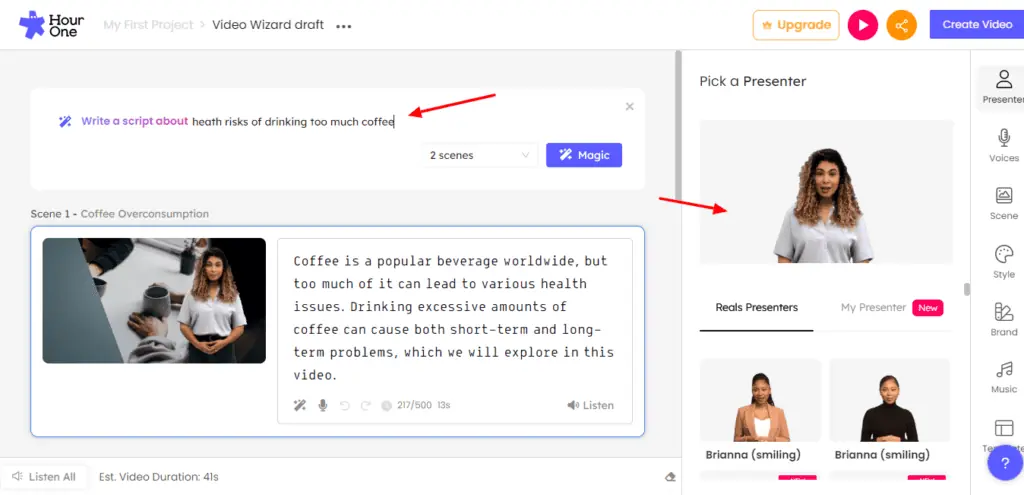
Task: Click the orange share icon
Action: pyautogui.click(x=901, y=25)
